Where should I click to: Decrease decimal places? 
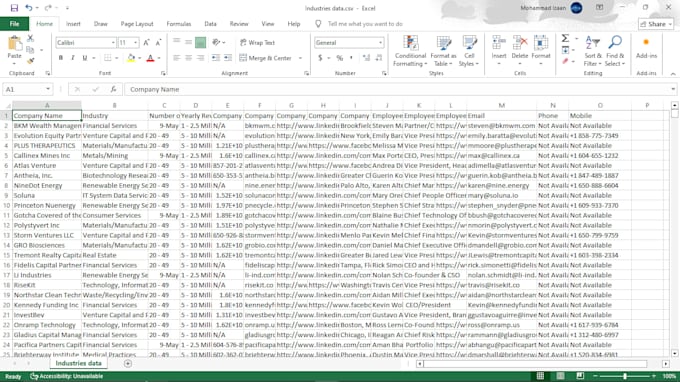(379, 58)
